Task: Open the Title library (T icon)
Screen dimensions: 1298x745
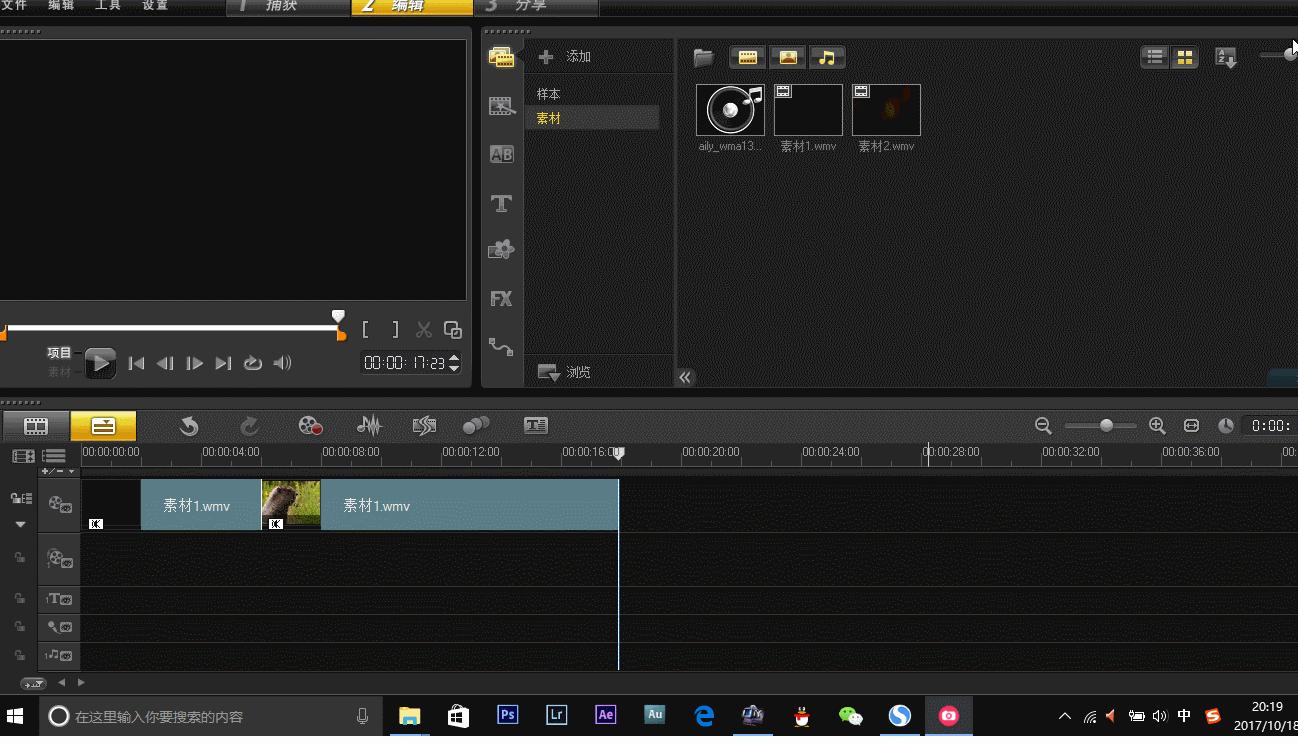Action: click(x=501, y=203)
